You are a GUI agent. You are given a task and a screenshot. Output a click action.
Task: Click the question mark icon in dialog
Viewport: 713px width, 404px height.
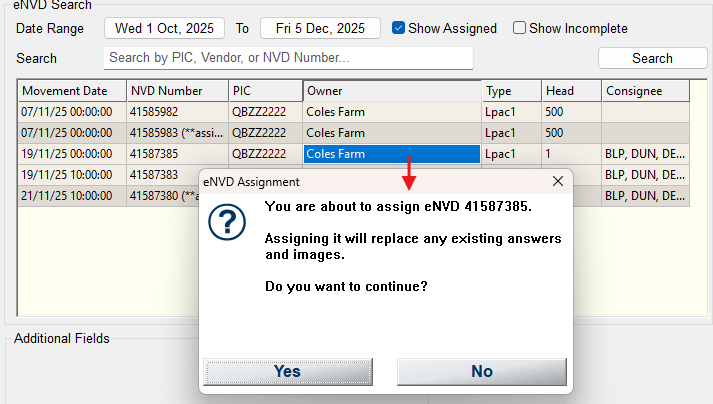pos(226,225)
